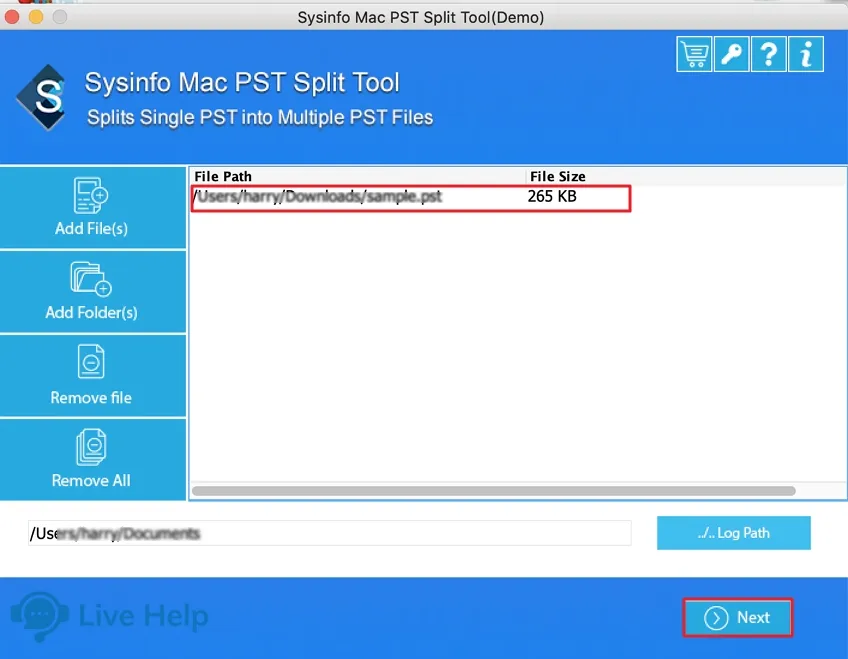Show app info with the i icon
848x659 pixels.
pos(806,54)
